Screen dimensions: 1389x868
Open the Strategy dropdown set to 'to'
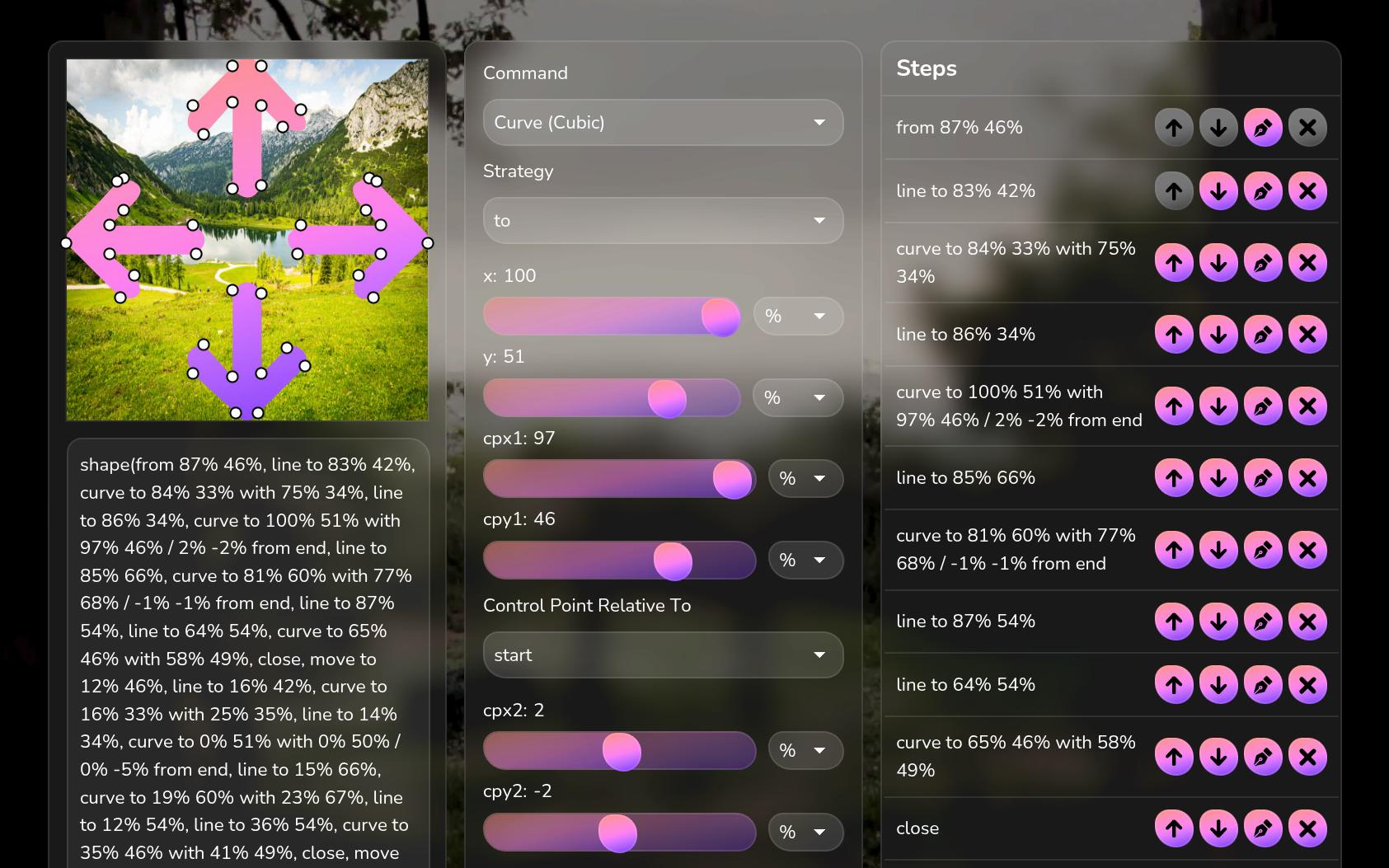click(663, 221)
